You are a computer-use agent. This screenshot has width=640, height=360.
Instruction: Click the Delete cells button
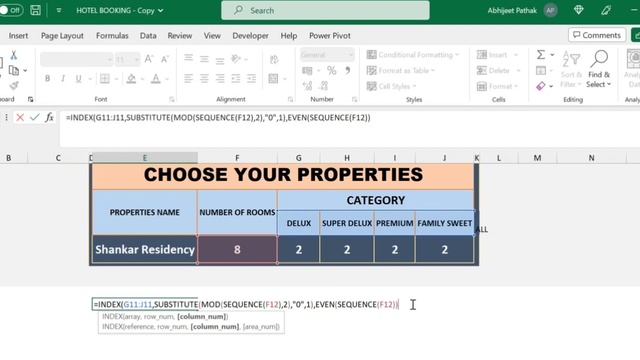coord(498,71)
